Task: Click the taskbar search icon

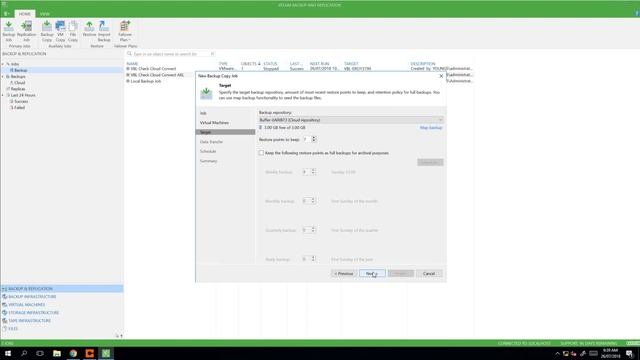Action: pyautogui.click(x=24, y=353)
